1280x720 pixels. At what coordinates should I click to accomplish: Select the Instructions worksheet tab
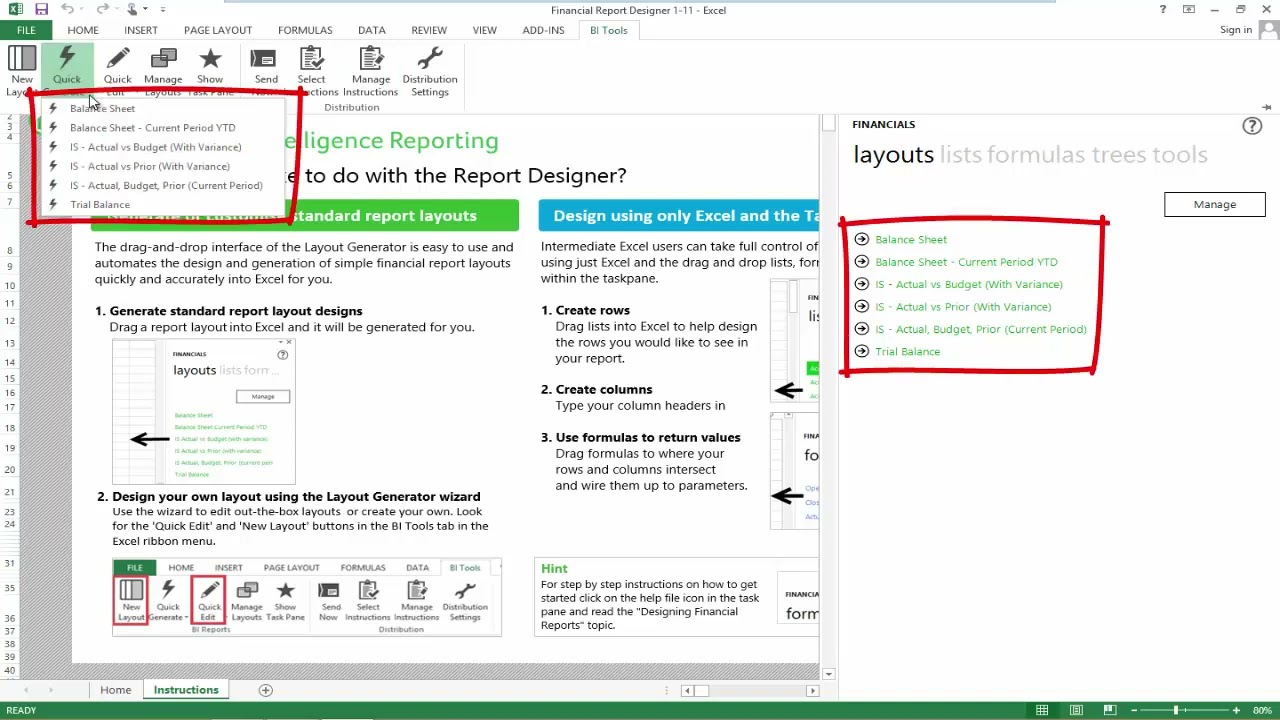(x=186, y=690)
